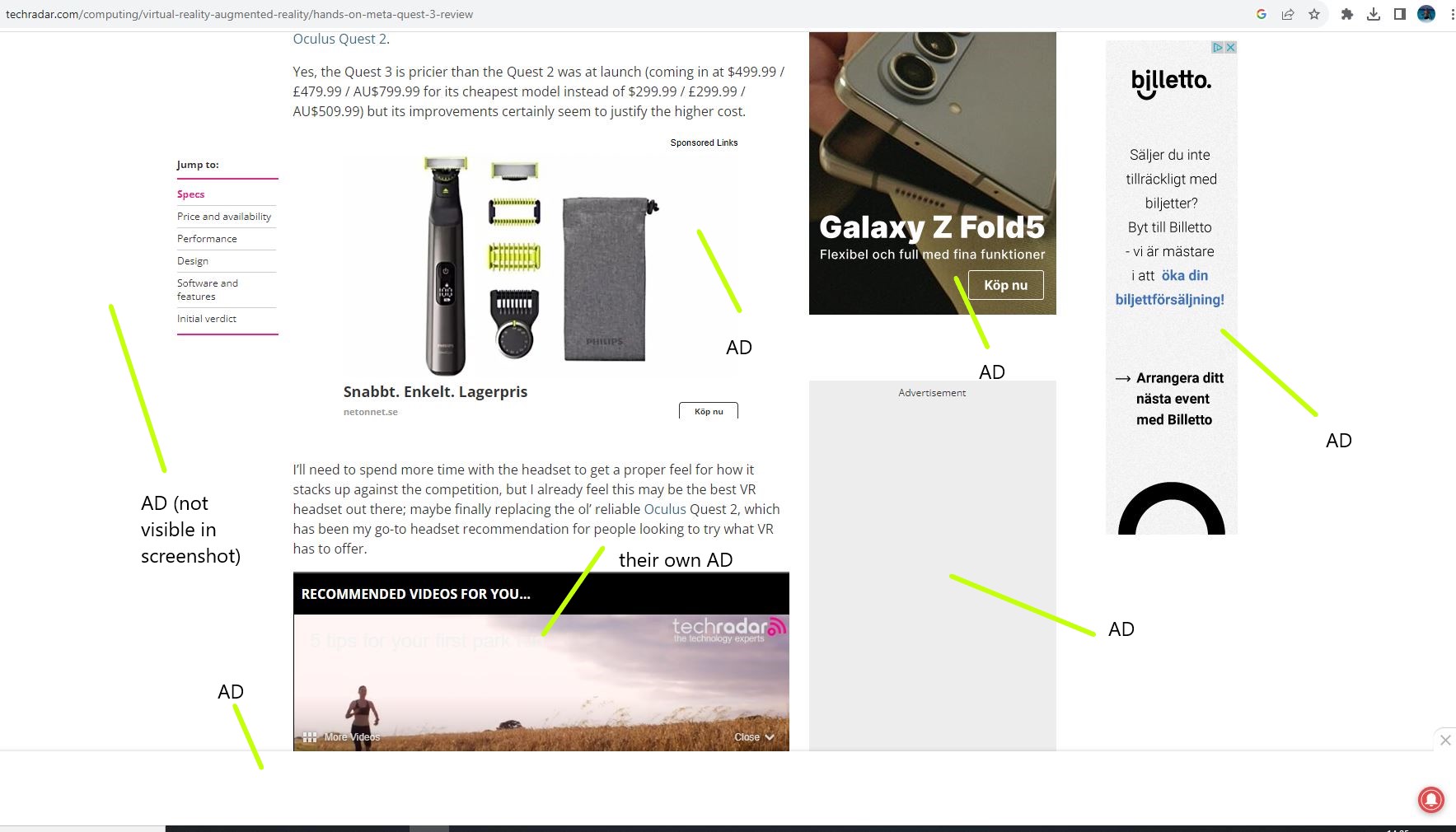Viewport: 1456px width, 832px height.
Task: Click the Google icon in address bar
Action: (1261, 14)
